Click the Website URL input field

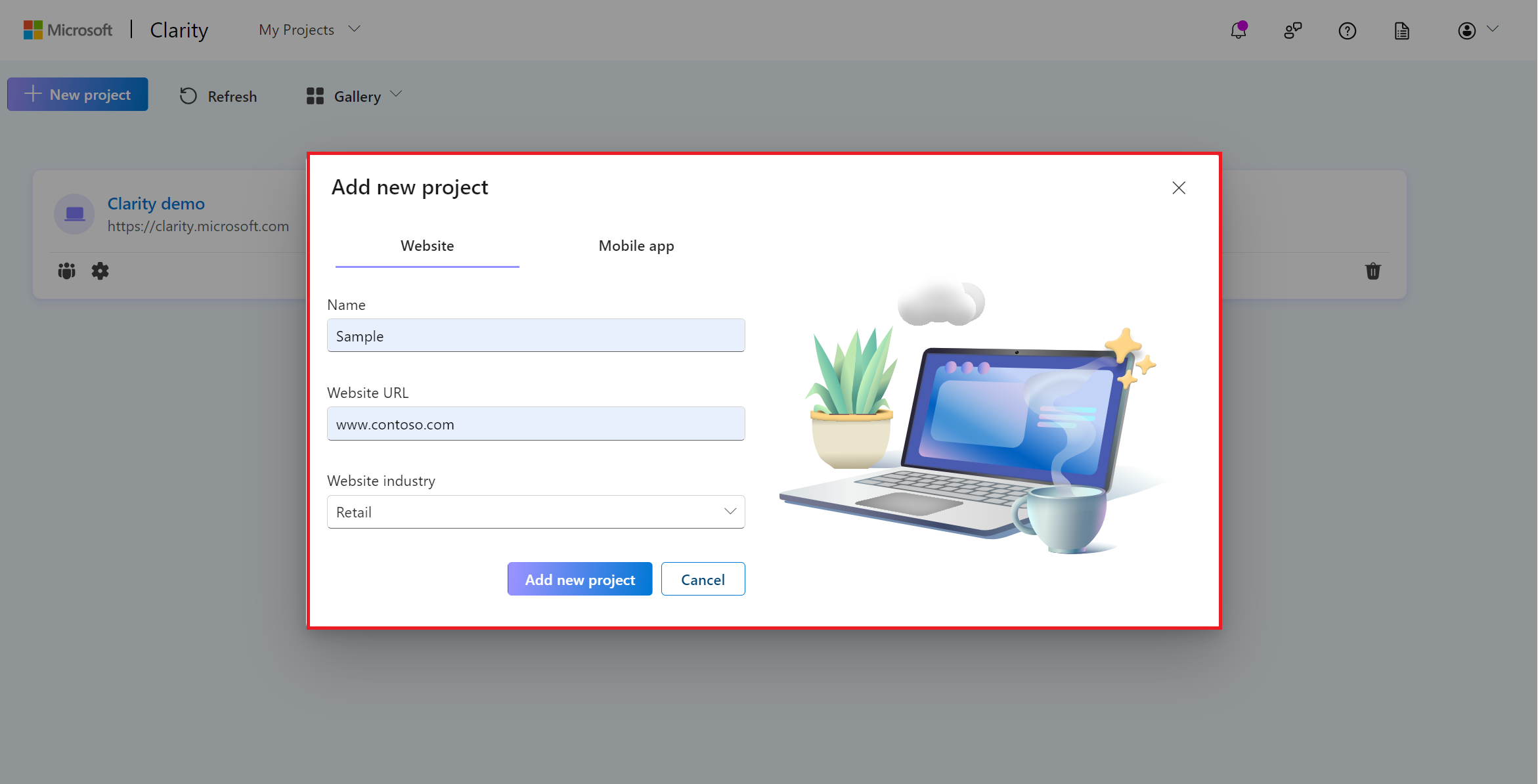click(x=537, y=423)
